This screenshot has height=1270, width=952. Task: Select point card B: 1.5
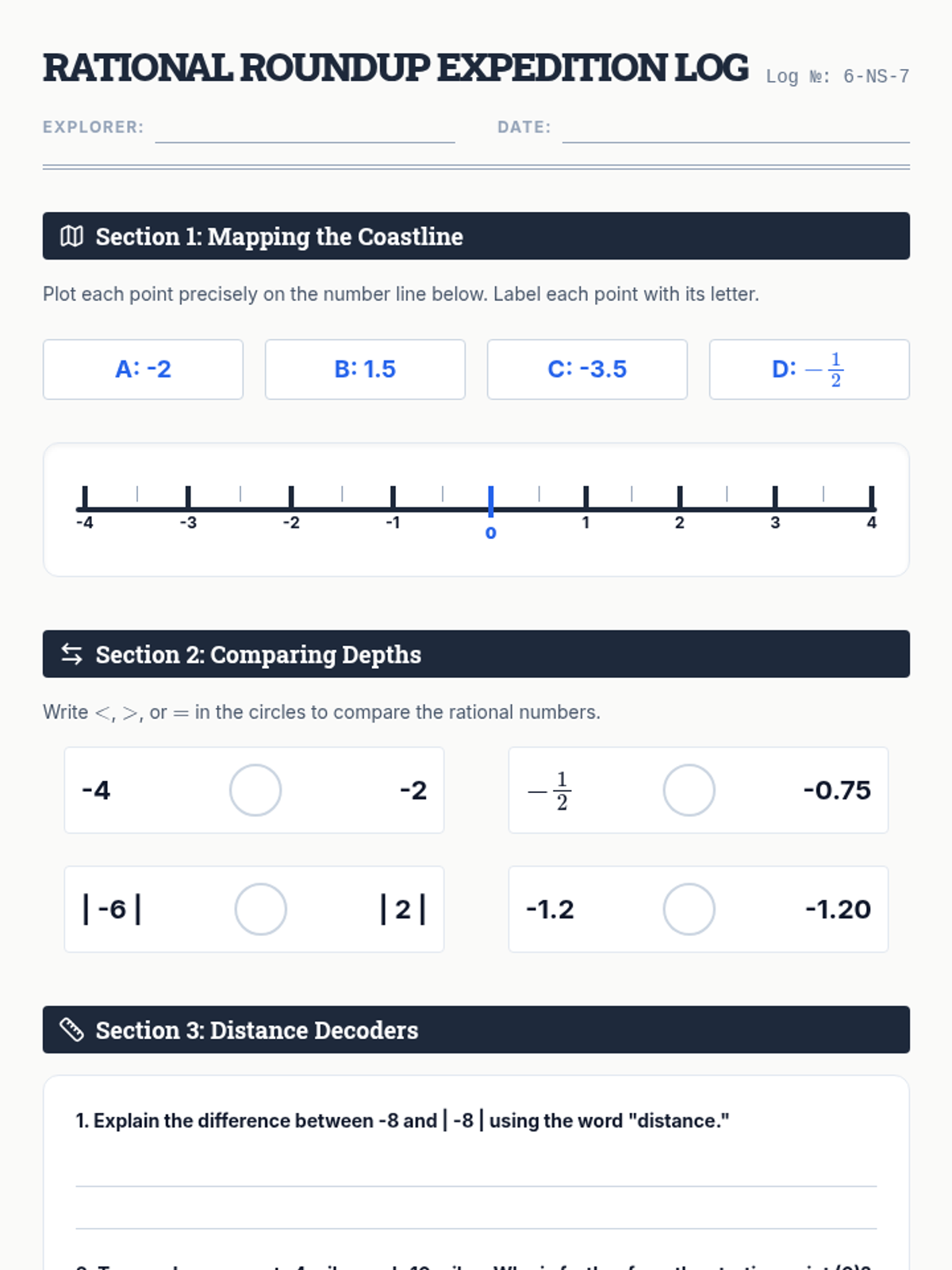tap(365, 369)
